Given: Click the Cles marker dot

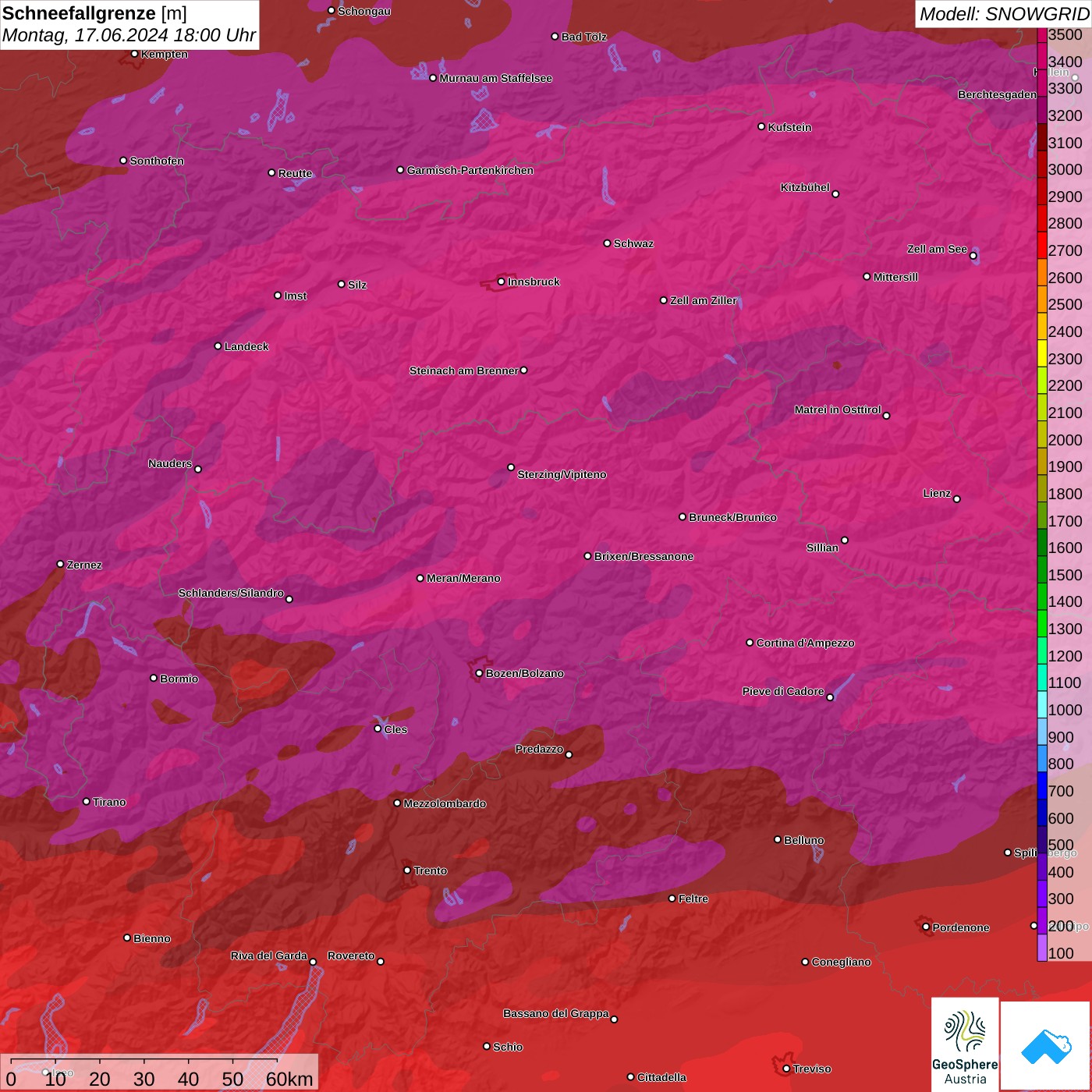Looking at the screenshot, I should [x=378, y=729].
